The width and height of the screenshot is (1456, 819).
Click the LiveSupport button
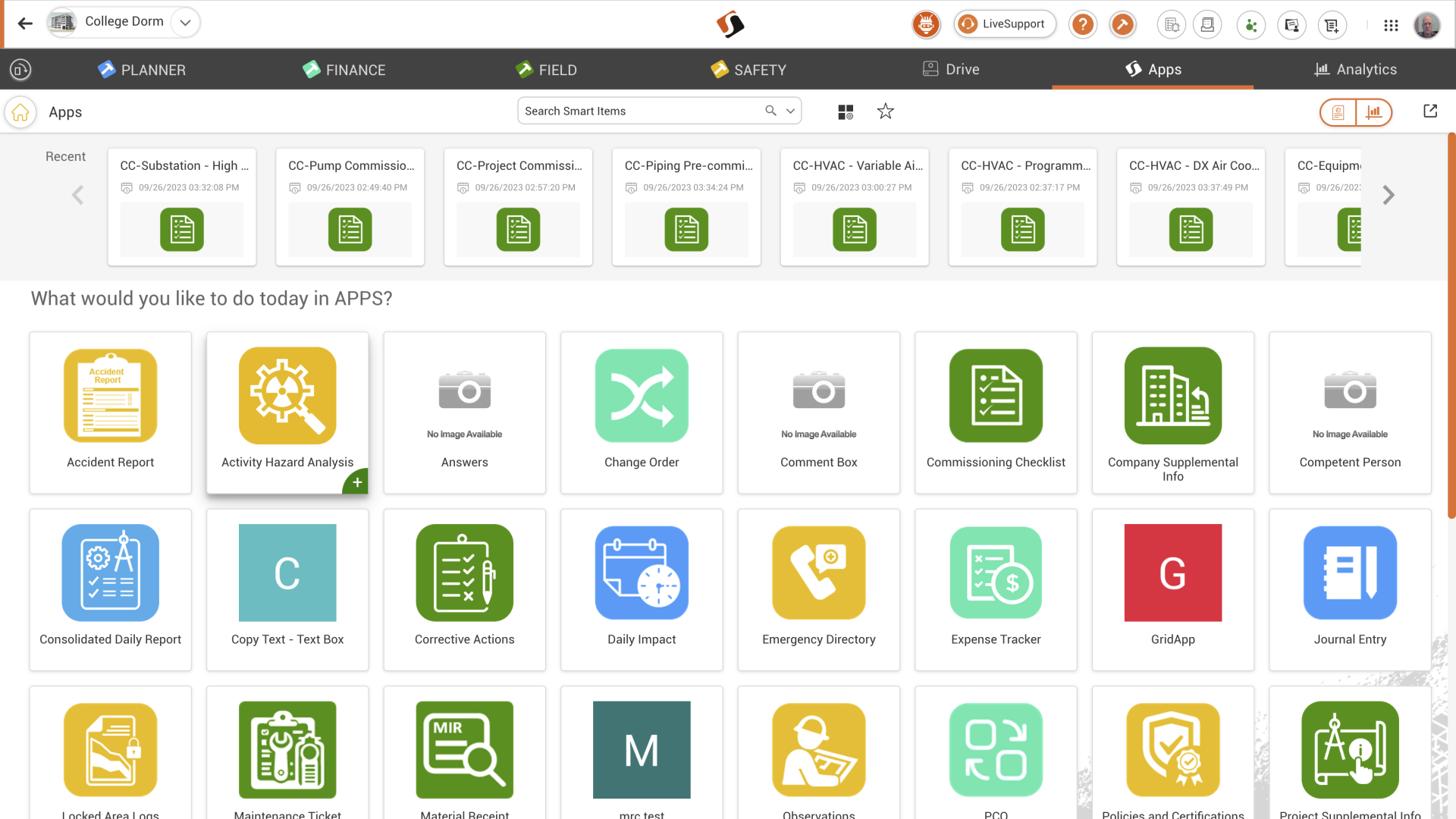point(1004,24)
